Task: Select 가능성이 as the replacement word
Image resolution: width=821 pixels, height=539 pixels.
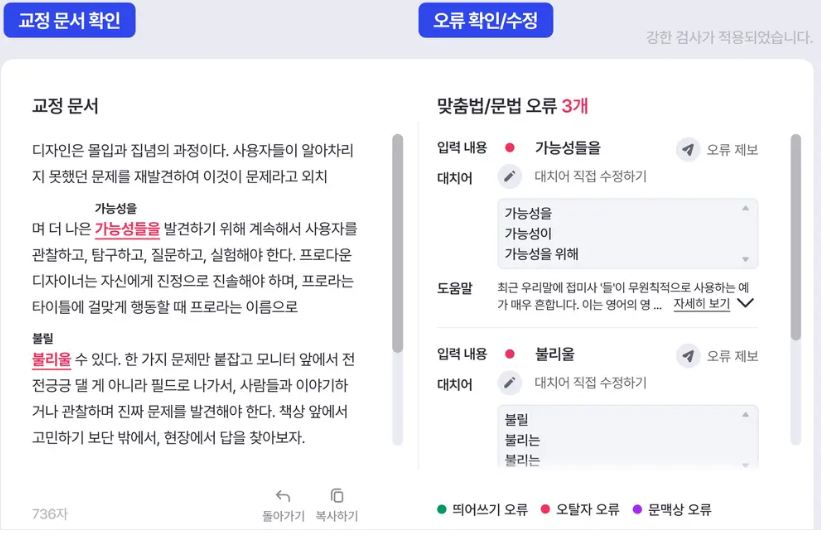Action: point(528,234)
